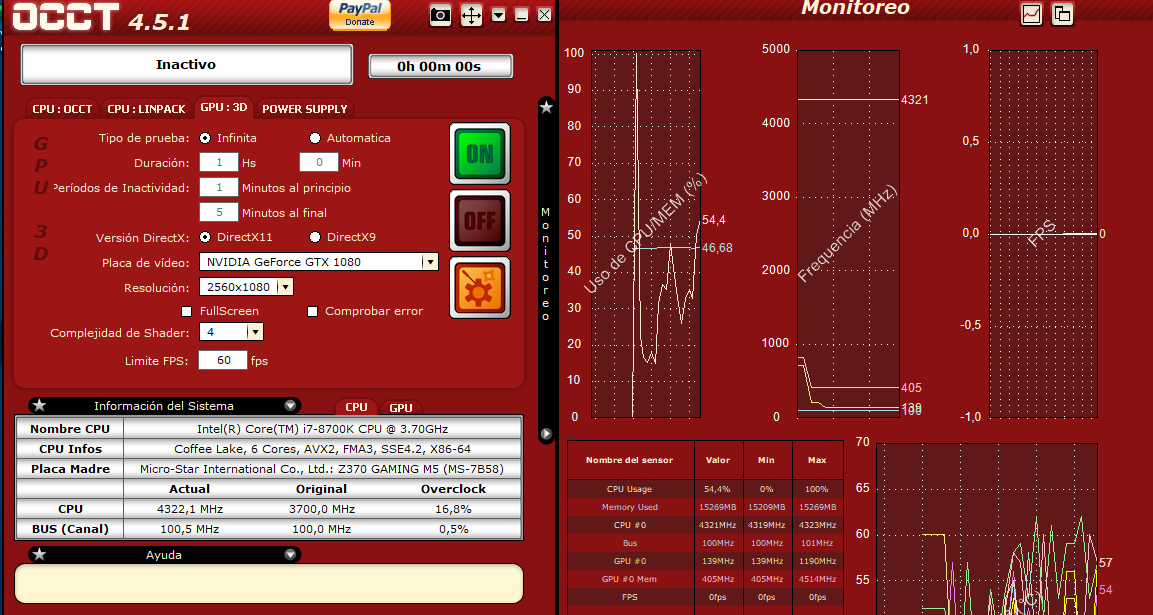The height and width of the screenshot is (615, 1153).
Task: Click the Duración minutes field
Action: point(319,163)
